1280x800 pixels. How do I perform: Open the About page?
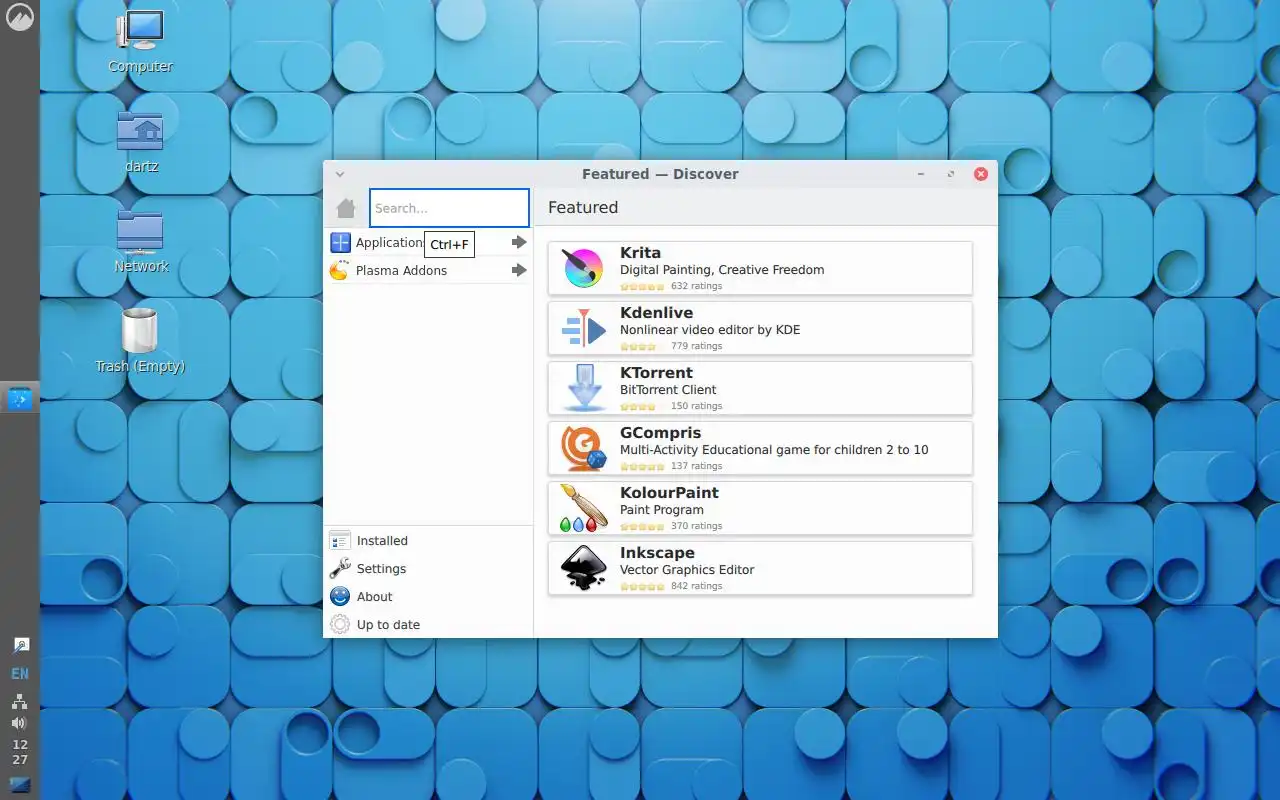pyautogui.click(x=429, y=596)
